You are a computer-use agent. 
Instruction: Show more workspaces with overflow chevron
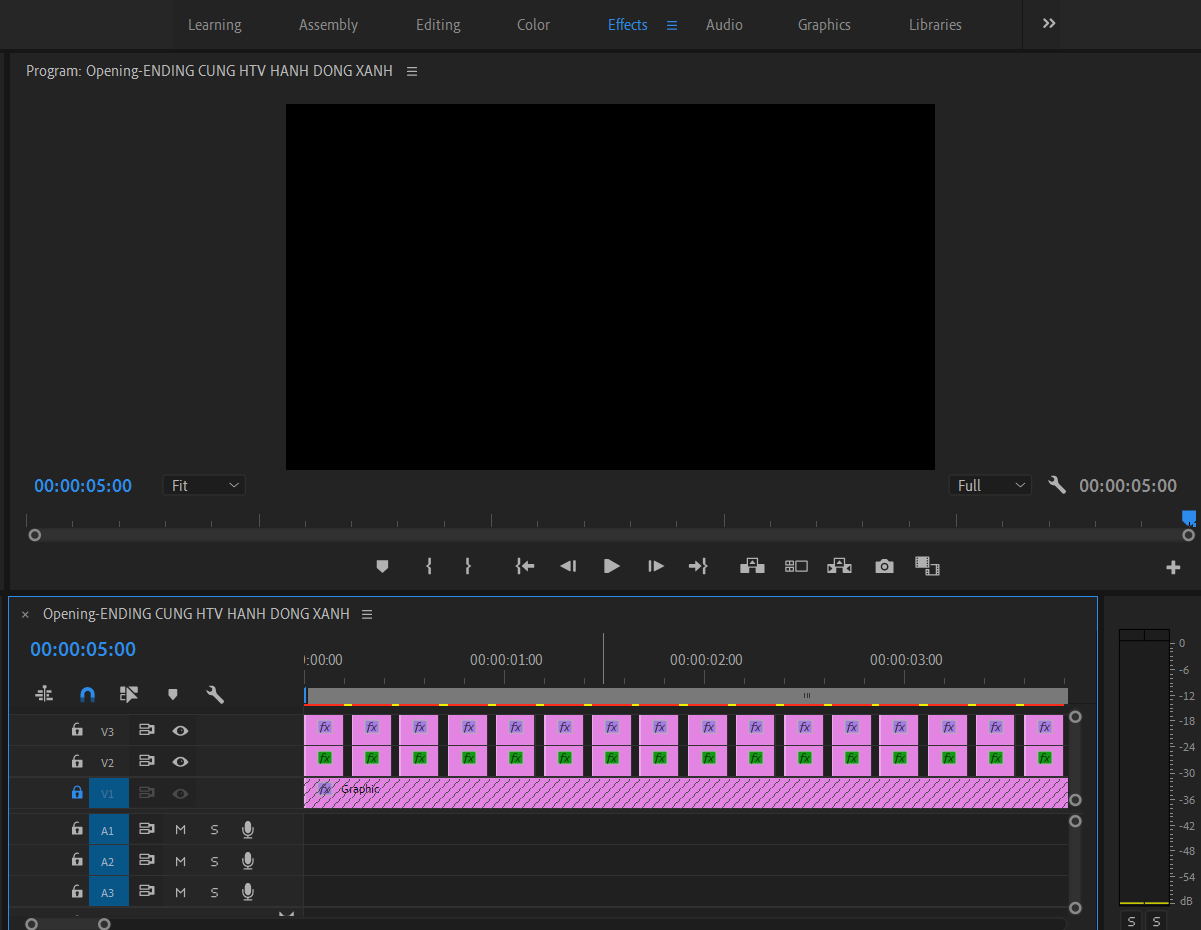coord(1049,23)
